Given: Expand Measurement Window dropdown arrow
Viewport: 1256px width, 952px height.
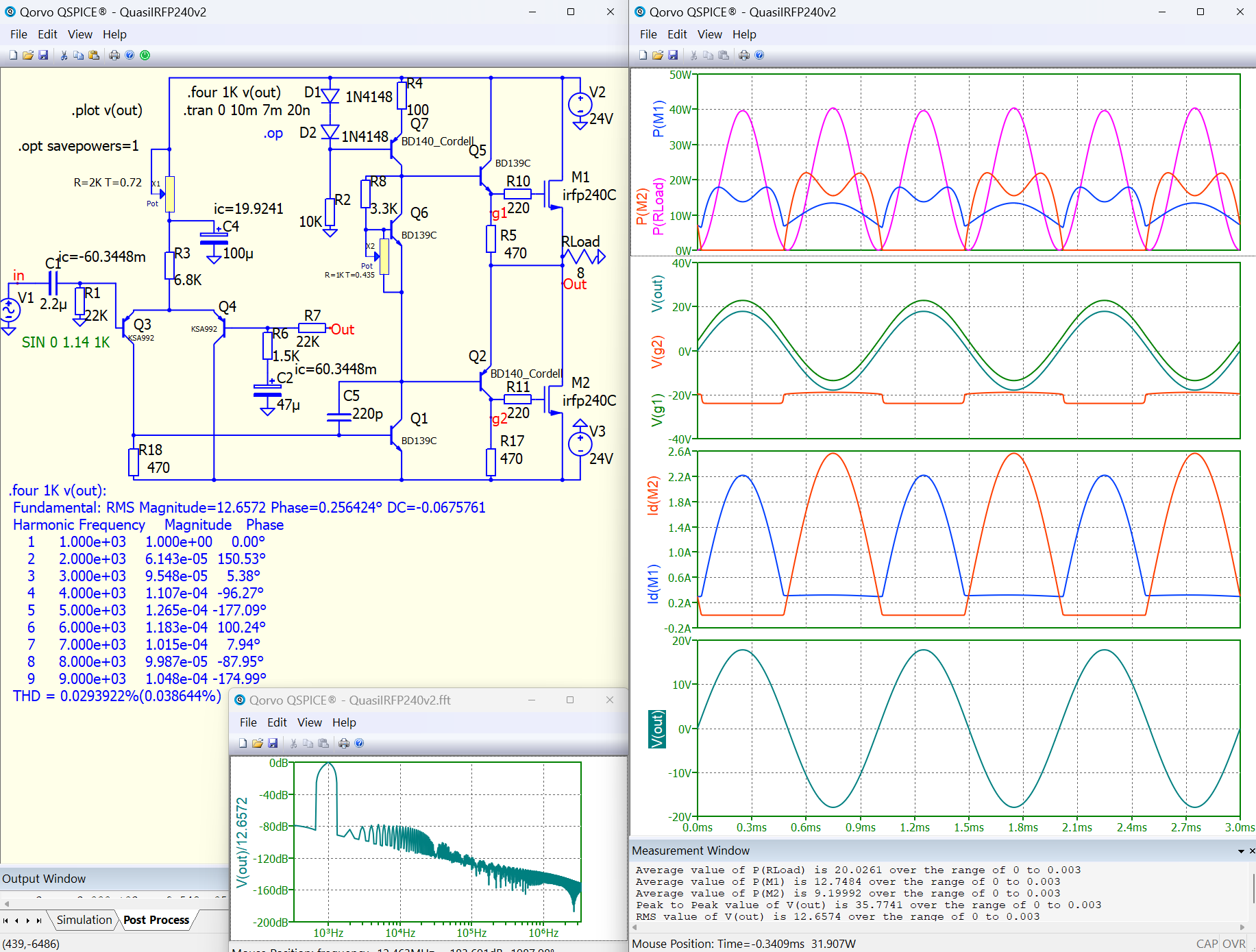Looking at the screenshot, I should coord(1241,851).
